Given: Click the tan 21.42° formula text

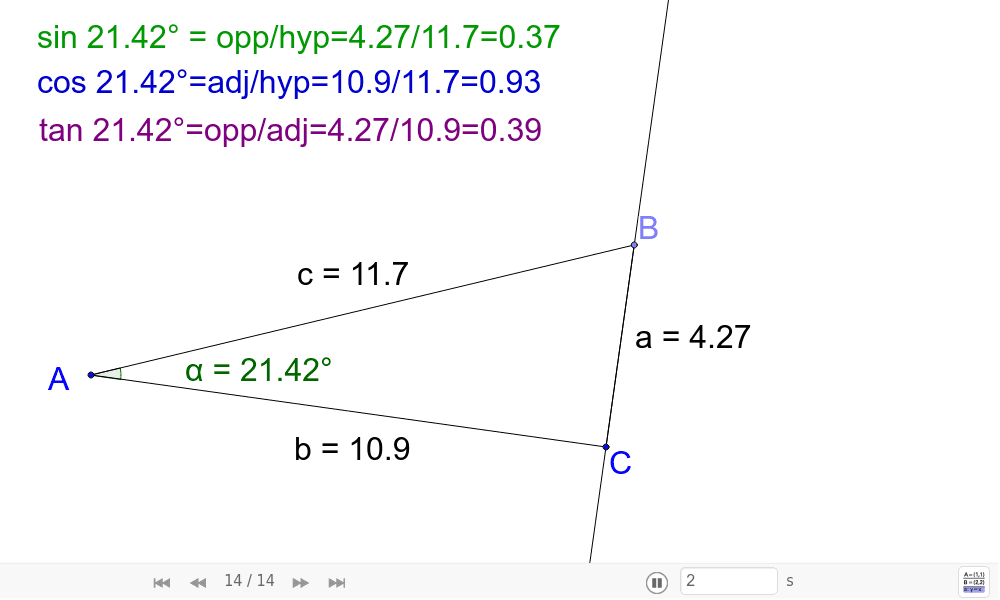Looking at the screenshot, I should point(290,130).
